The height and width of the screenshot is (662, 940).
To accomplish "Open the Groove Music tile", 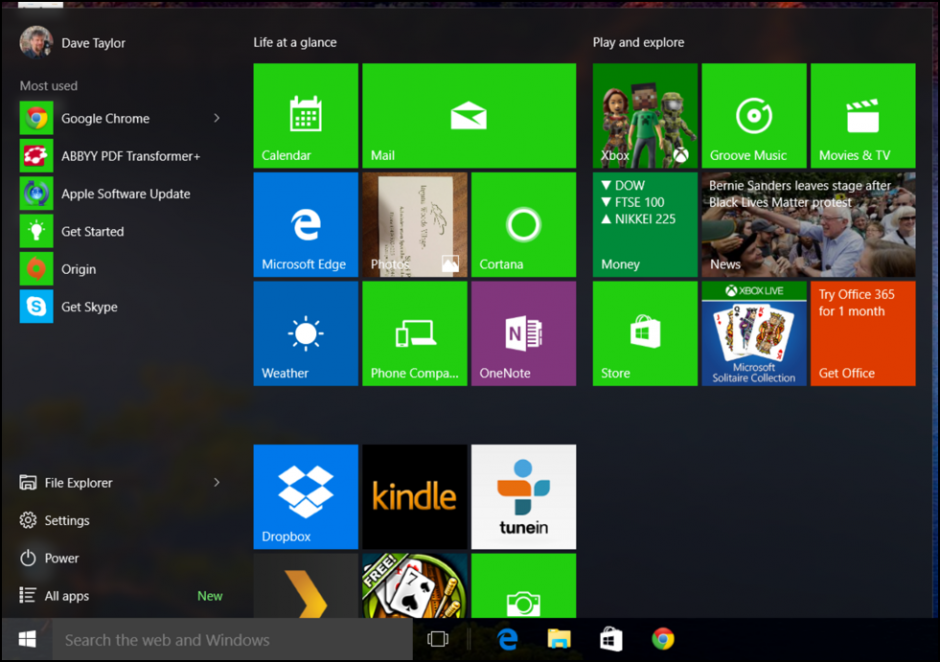I will click(753, 115).
